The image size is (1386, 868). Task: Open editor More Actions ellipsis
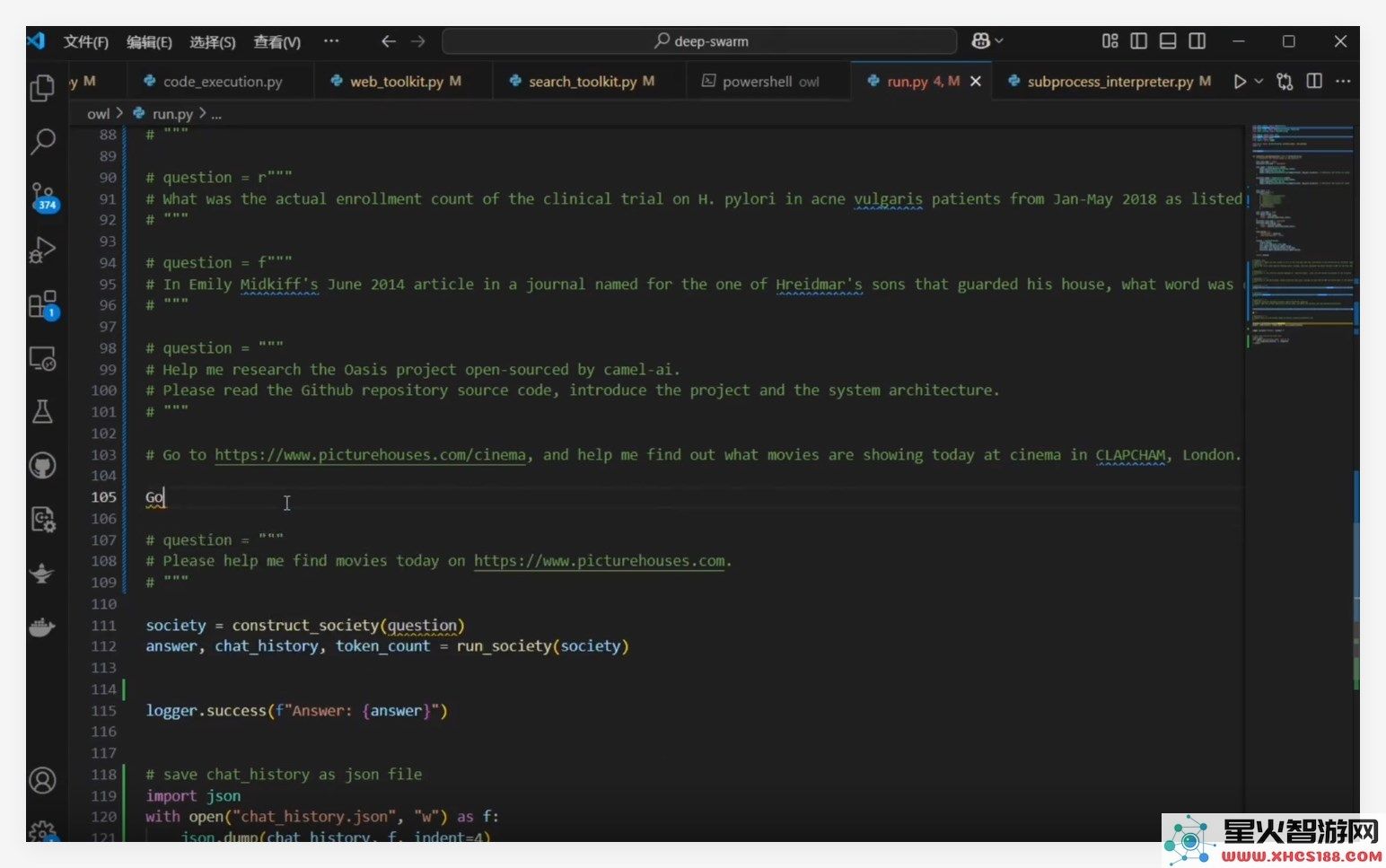point(1343,82)
